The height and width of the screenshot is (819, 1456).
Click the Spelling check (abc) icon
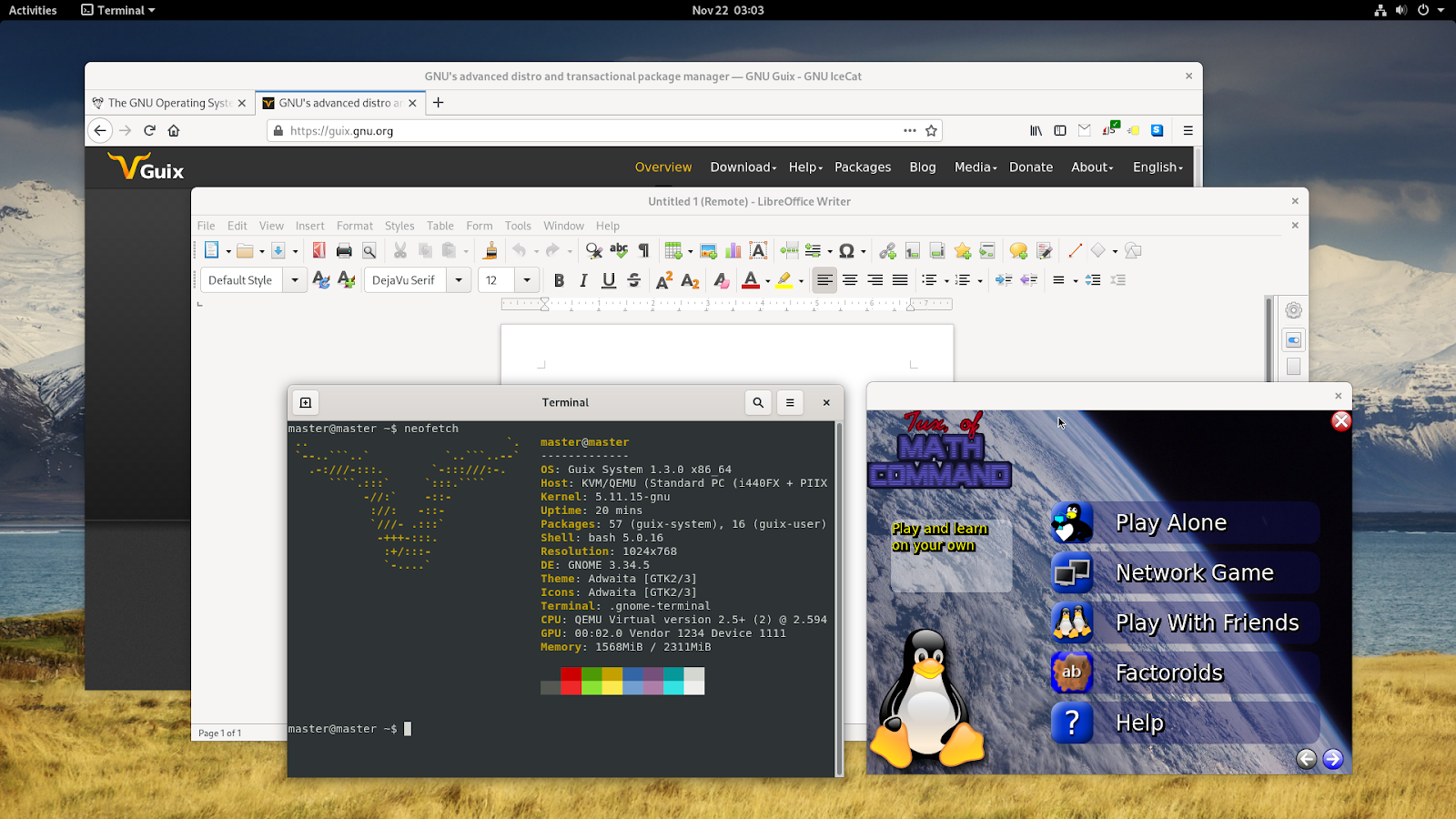(619, 251)
